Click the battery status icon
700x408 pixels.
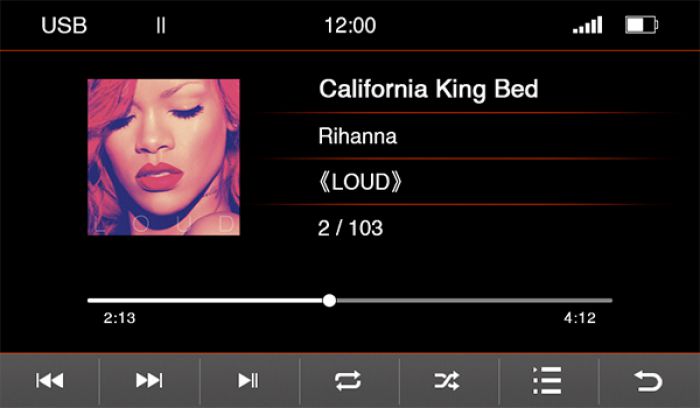(642, 25)
